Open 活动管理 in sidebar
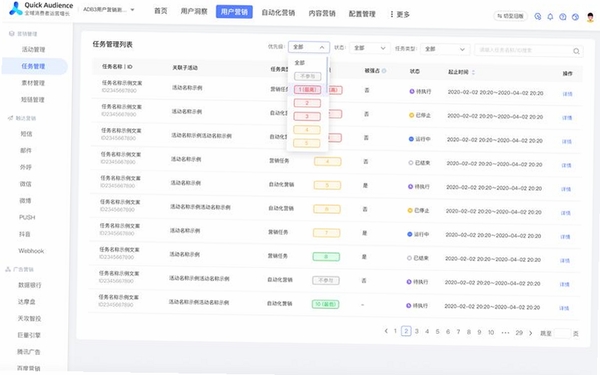Viewport: 600px width, 375px height. click(x=34, y=49)
